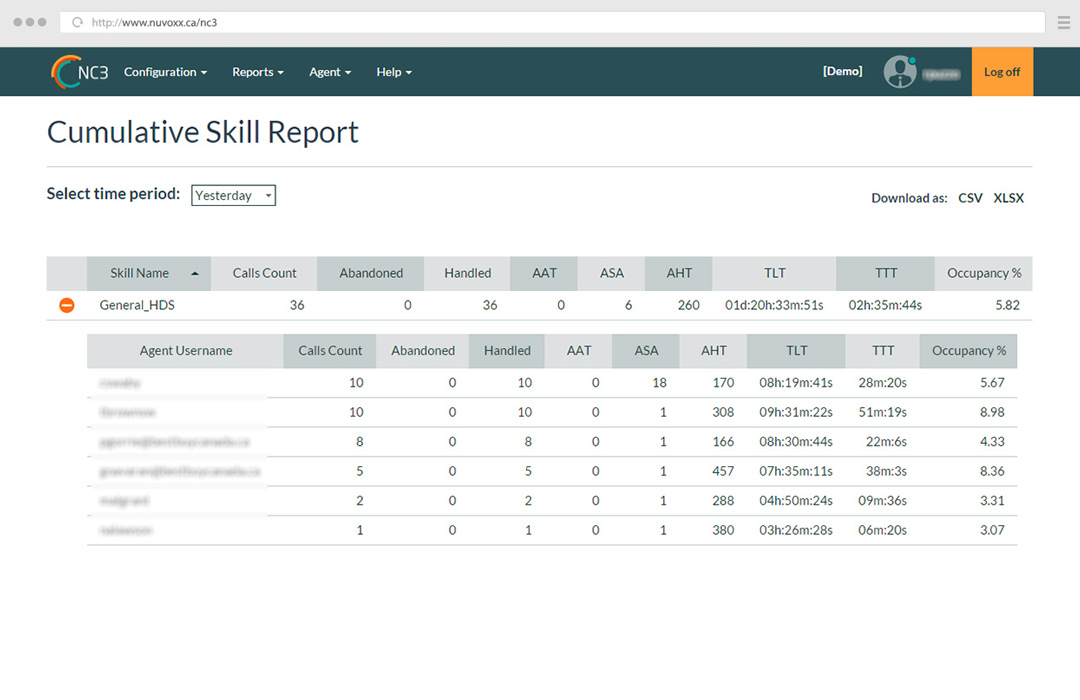
Task: Open the Yesterday time period dropdown
Action: 233,195
